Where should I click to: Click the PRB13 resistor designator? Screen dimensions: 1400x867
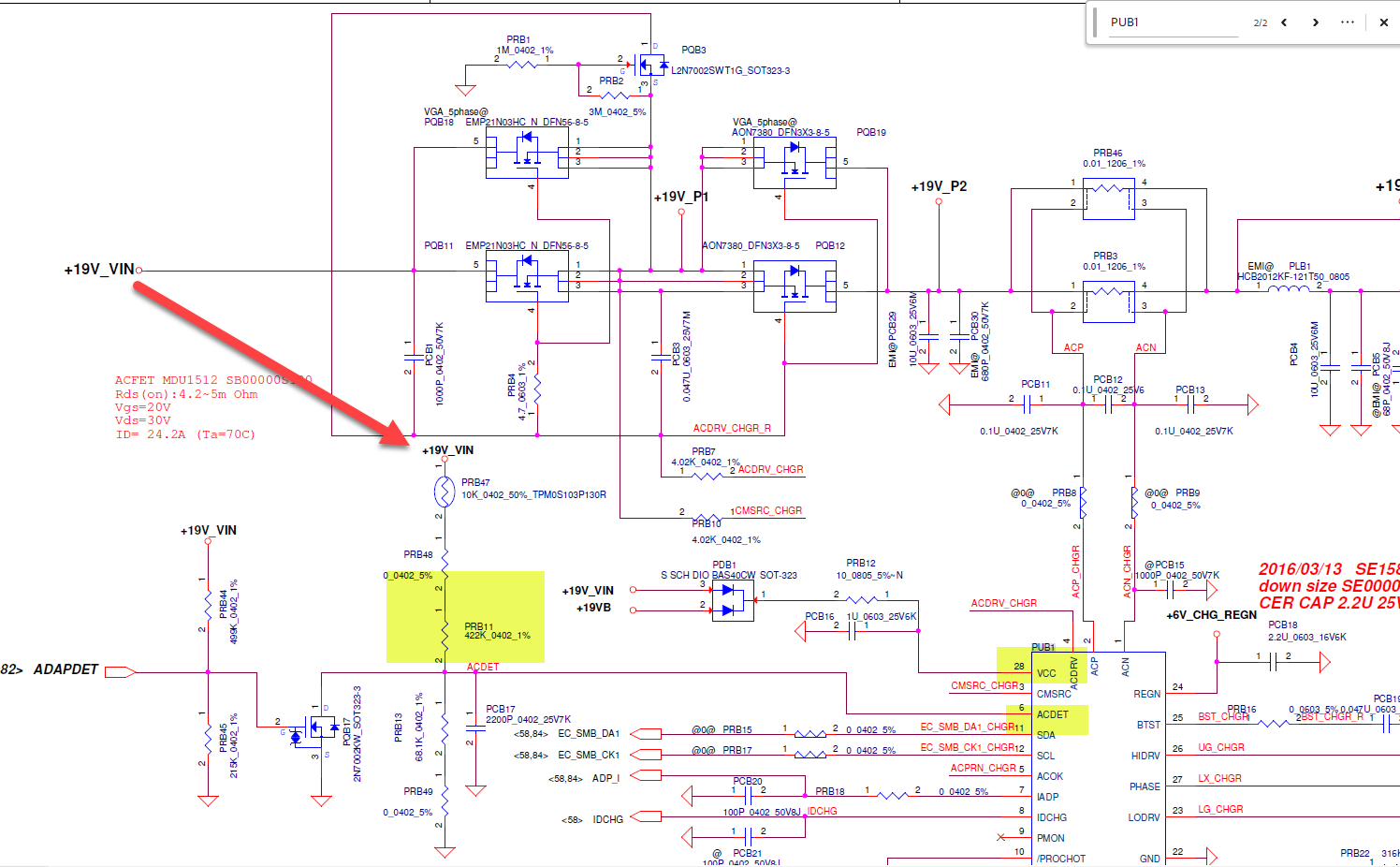[398, 727]
